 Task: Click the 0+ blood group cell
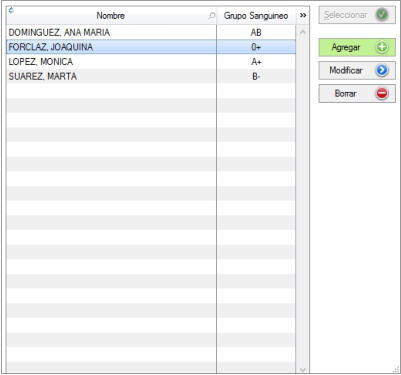coord(256,47)
